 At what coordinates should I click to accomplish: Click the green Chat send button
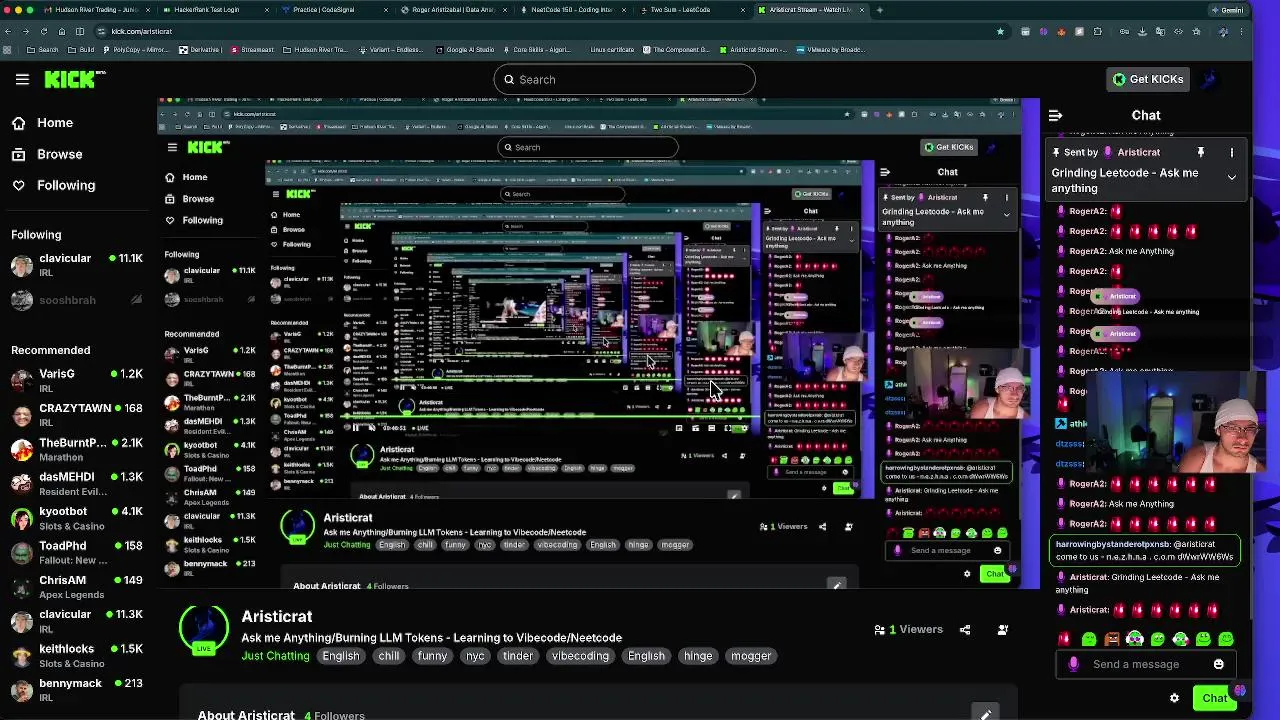pyautogui.click(x=1215, y=698)
